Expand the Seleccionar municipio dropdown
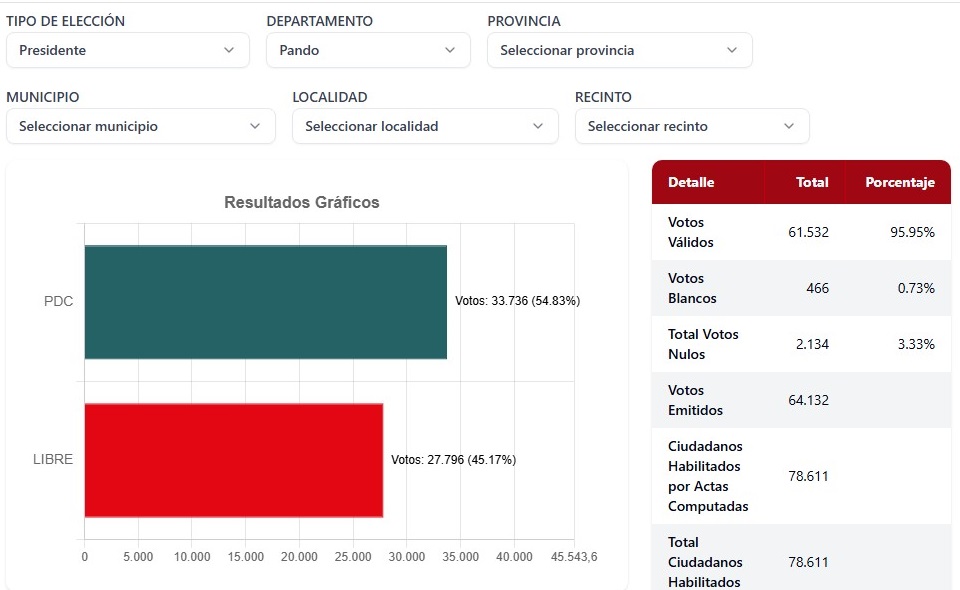 (x=140, y=126)
